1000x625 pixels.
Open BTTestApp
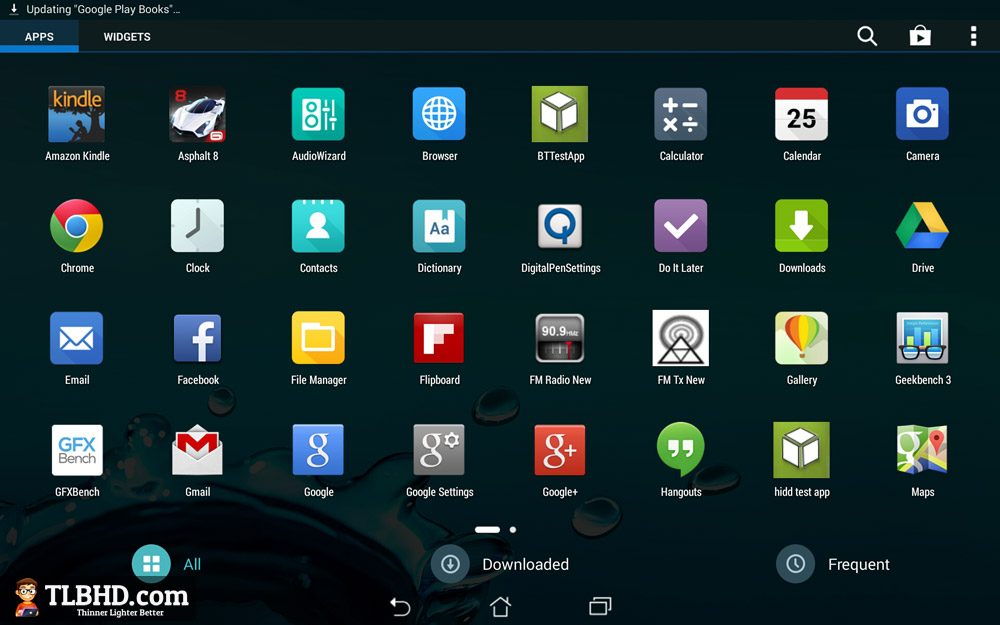pyautogui.click(x=560, y=115)
